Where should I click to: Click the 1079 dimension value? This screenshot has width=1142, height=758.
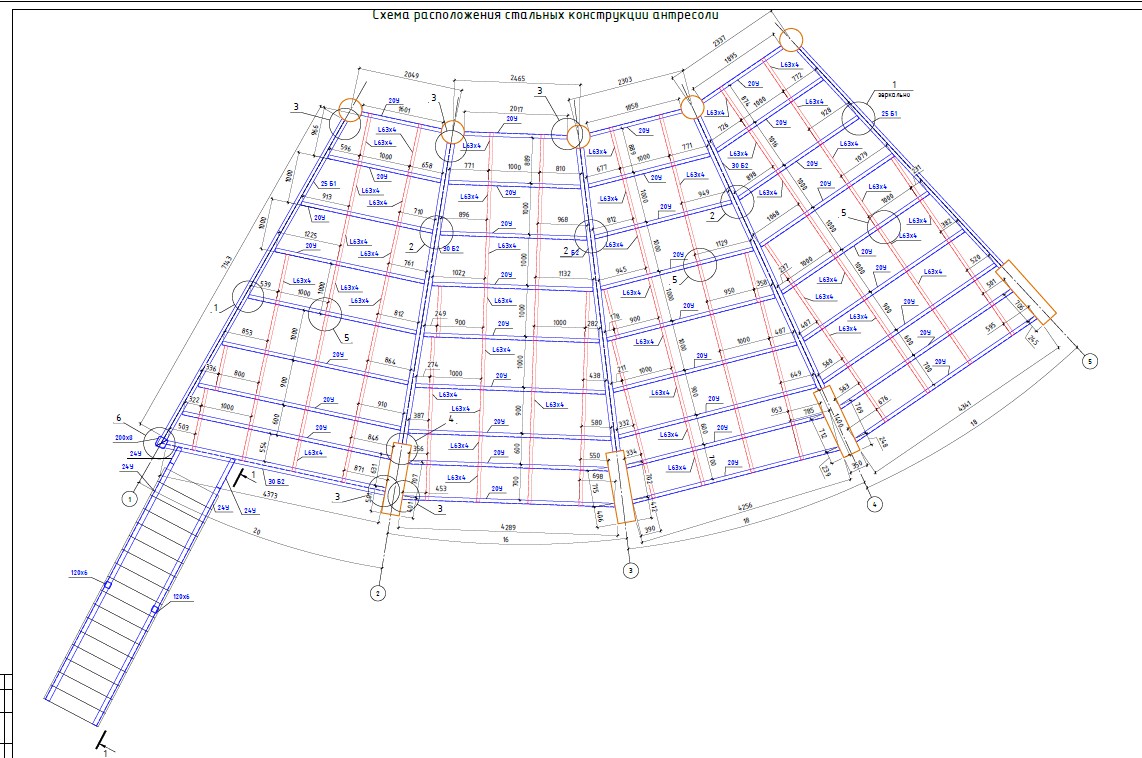tap(860, 156)
